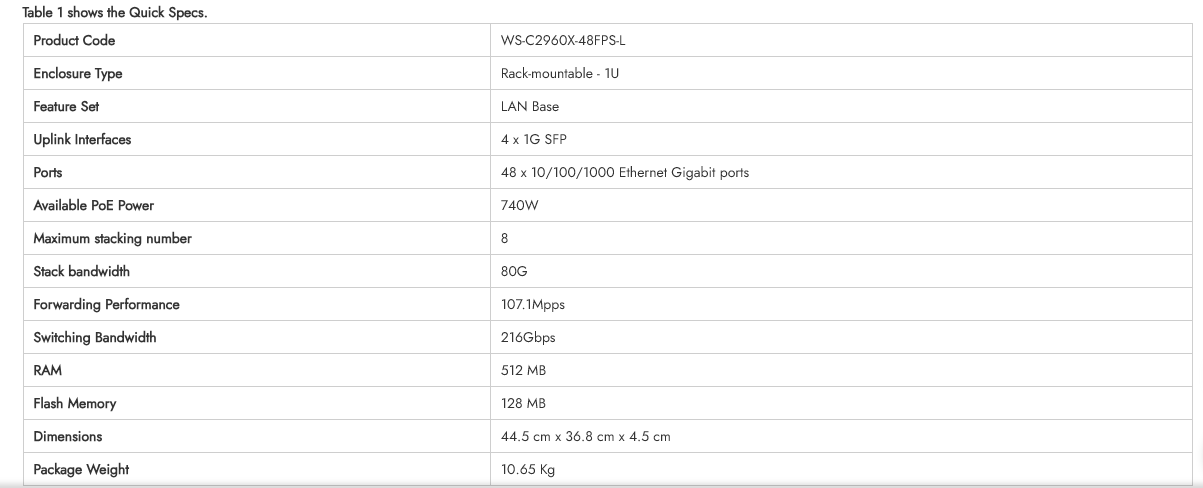The height and width of the screenshot is (488, 1203).
Task: Select the WS-C2960X-48FPS-L product code value
Action: [568, 41]
